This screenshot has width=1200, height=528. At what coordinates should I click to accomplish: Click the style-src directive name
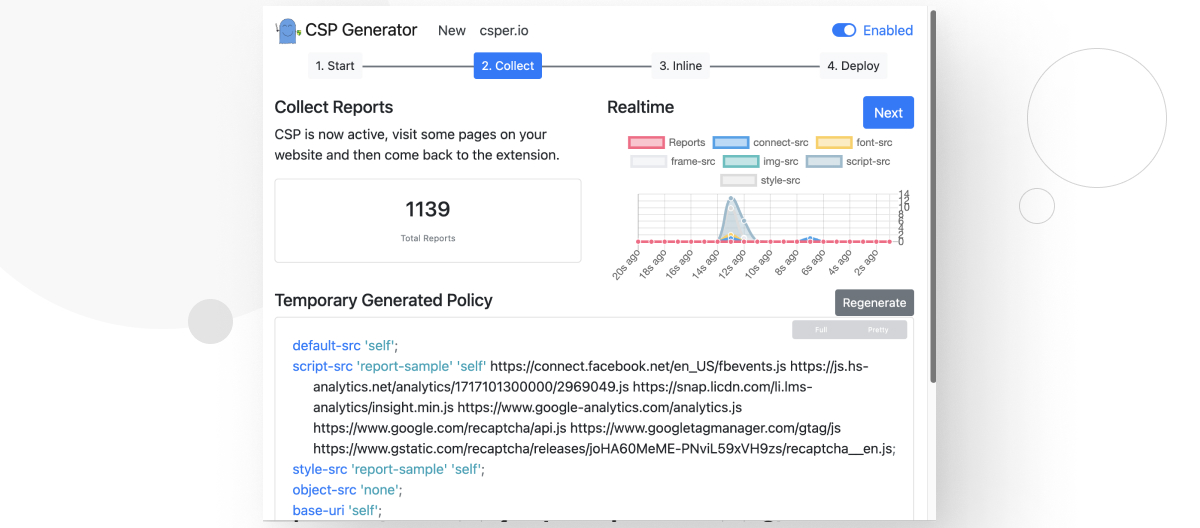[320, 469]
